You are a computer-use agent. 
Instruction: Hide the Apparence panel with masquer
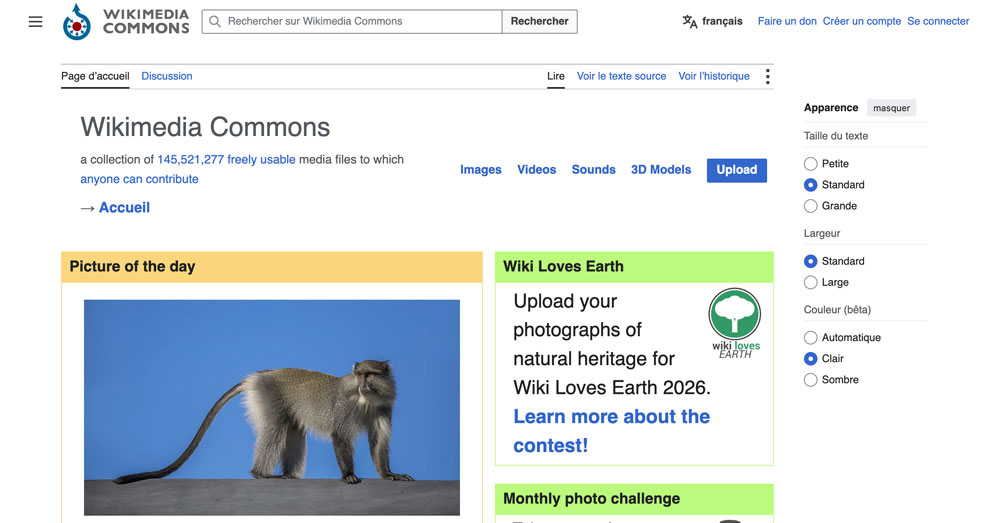point(891,108)
